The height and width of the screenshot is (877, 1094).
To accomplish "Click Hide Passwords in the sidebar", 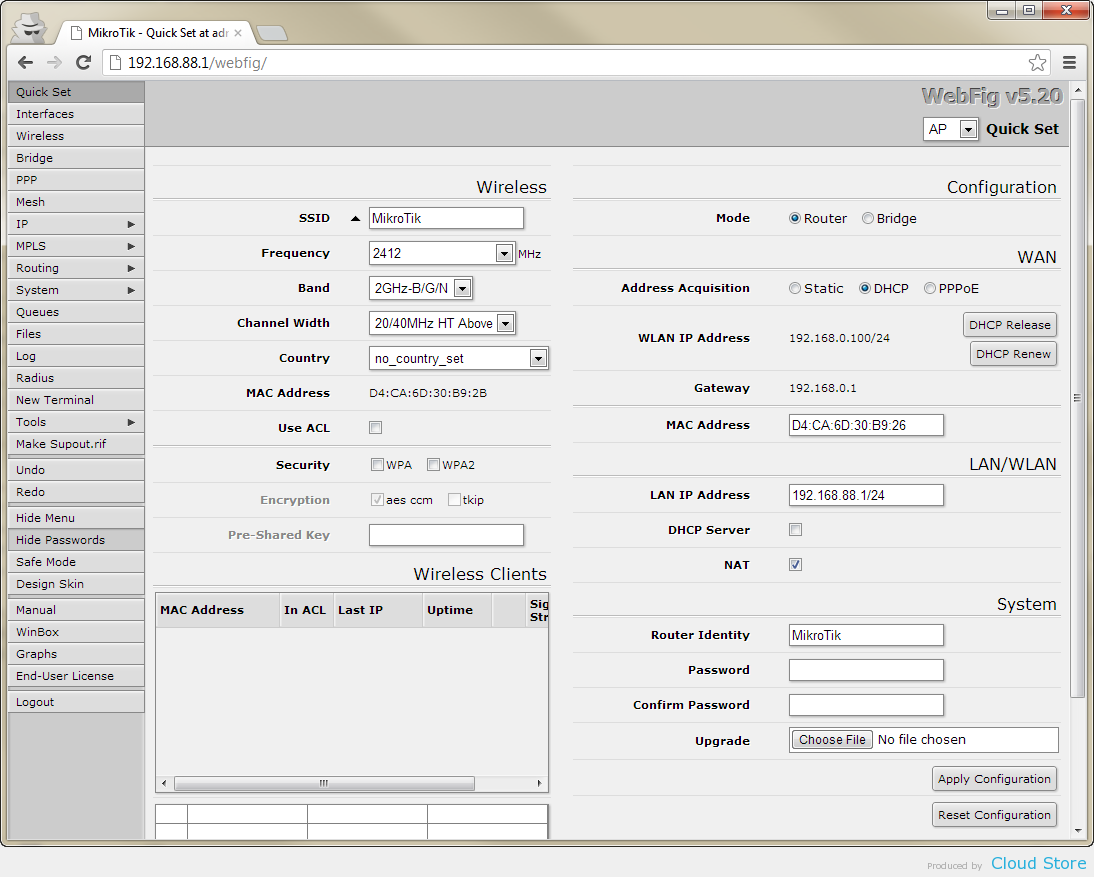I will tap(76, 540).
